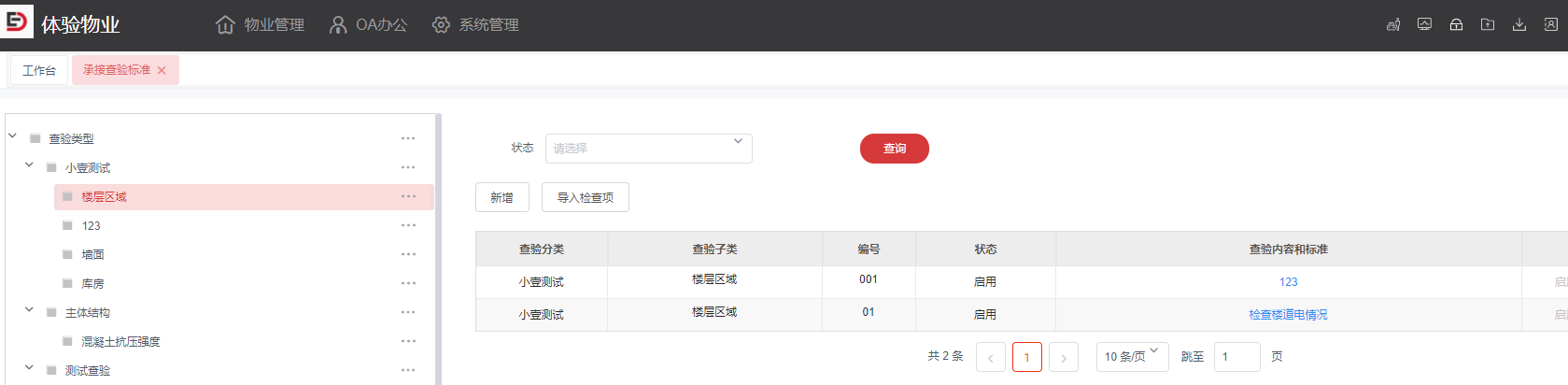Click the monitor dashboard icon
This screenshot has width=1568, height=385.
[1424, 25]
